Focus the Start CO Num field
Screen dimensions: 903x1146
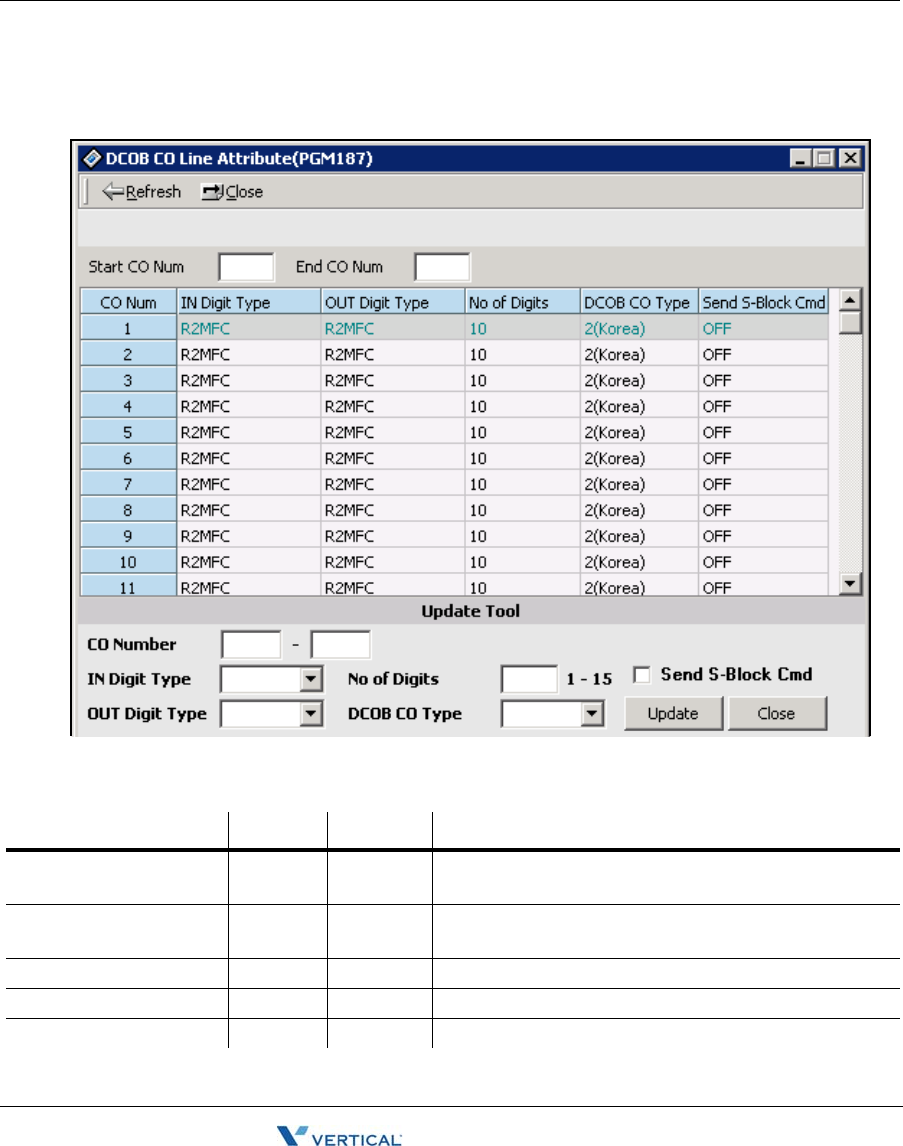(246, 267)
